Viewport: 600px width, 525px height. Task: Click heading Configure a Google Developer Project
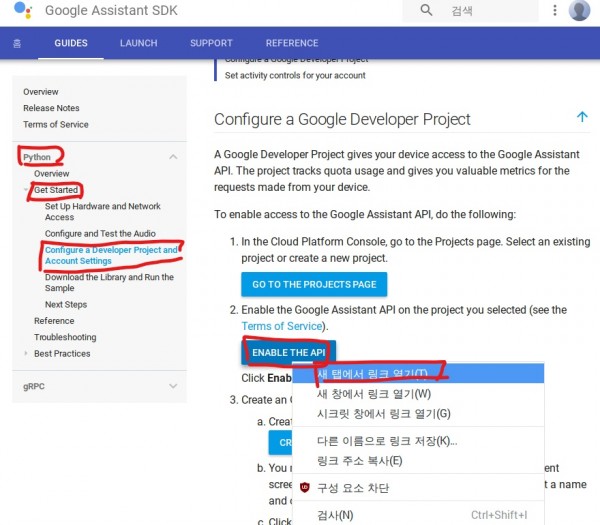pos(342,119)
